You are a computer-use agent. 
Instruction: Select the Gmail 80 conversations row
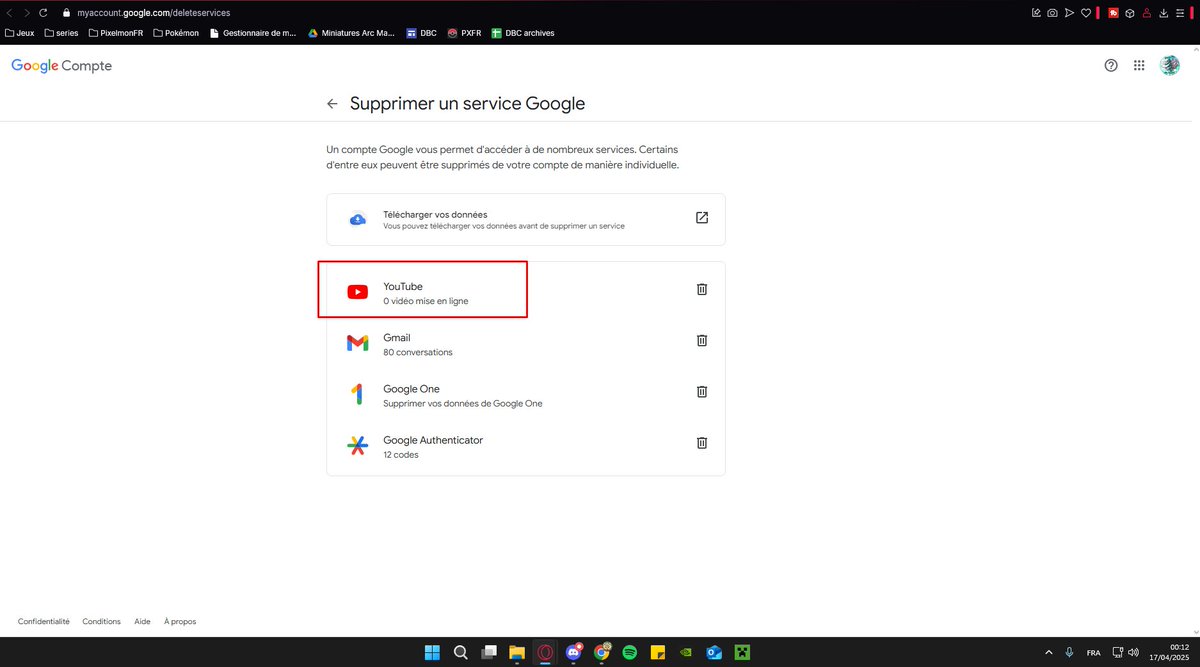coord(525,341)
